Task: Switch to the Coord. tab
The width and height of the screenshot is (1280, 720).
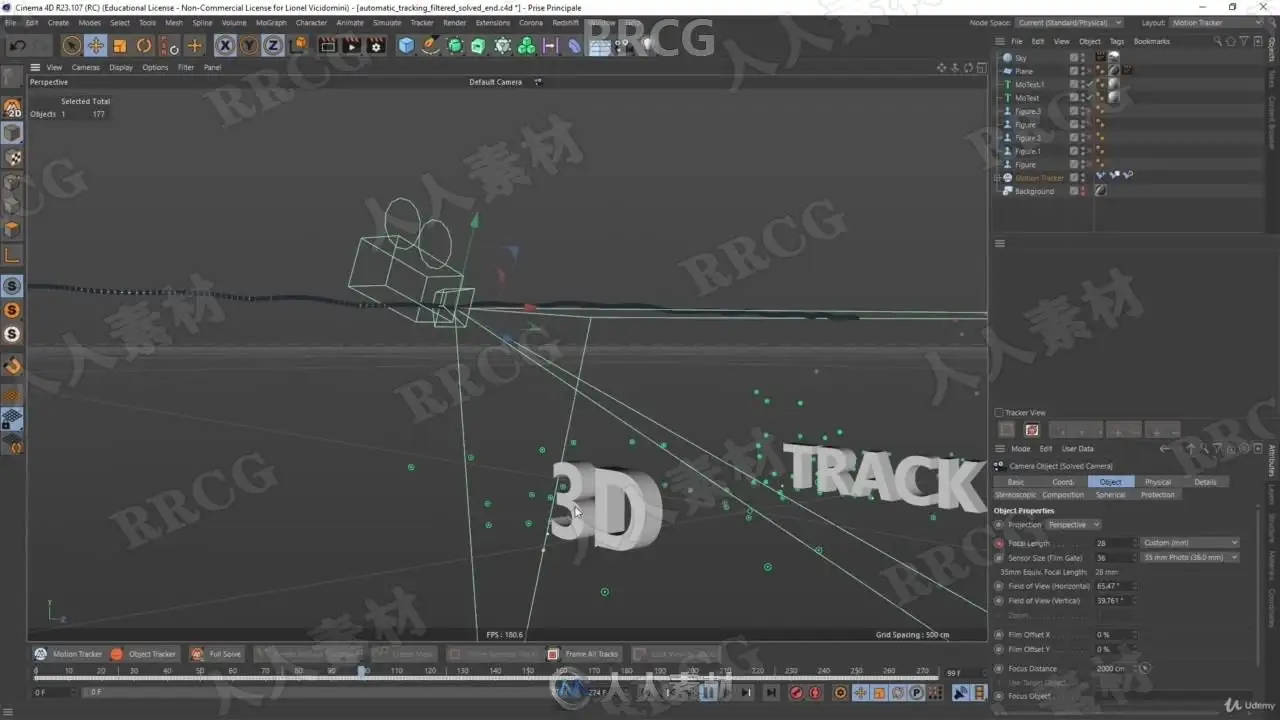Action: (x=1063, y=482)
